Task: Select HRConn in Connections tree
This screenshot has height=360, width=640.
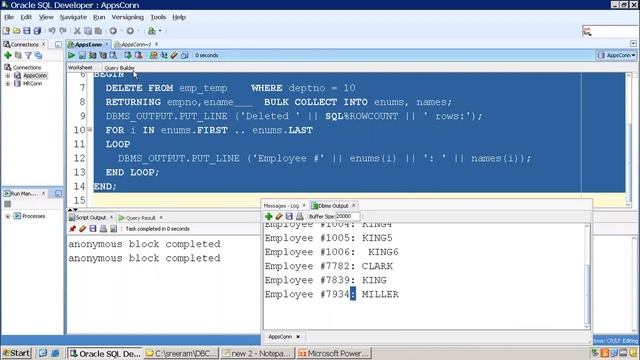Action: (x=32, y=83)
